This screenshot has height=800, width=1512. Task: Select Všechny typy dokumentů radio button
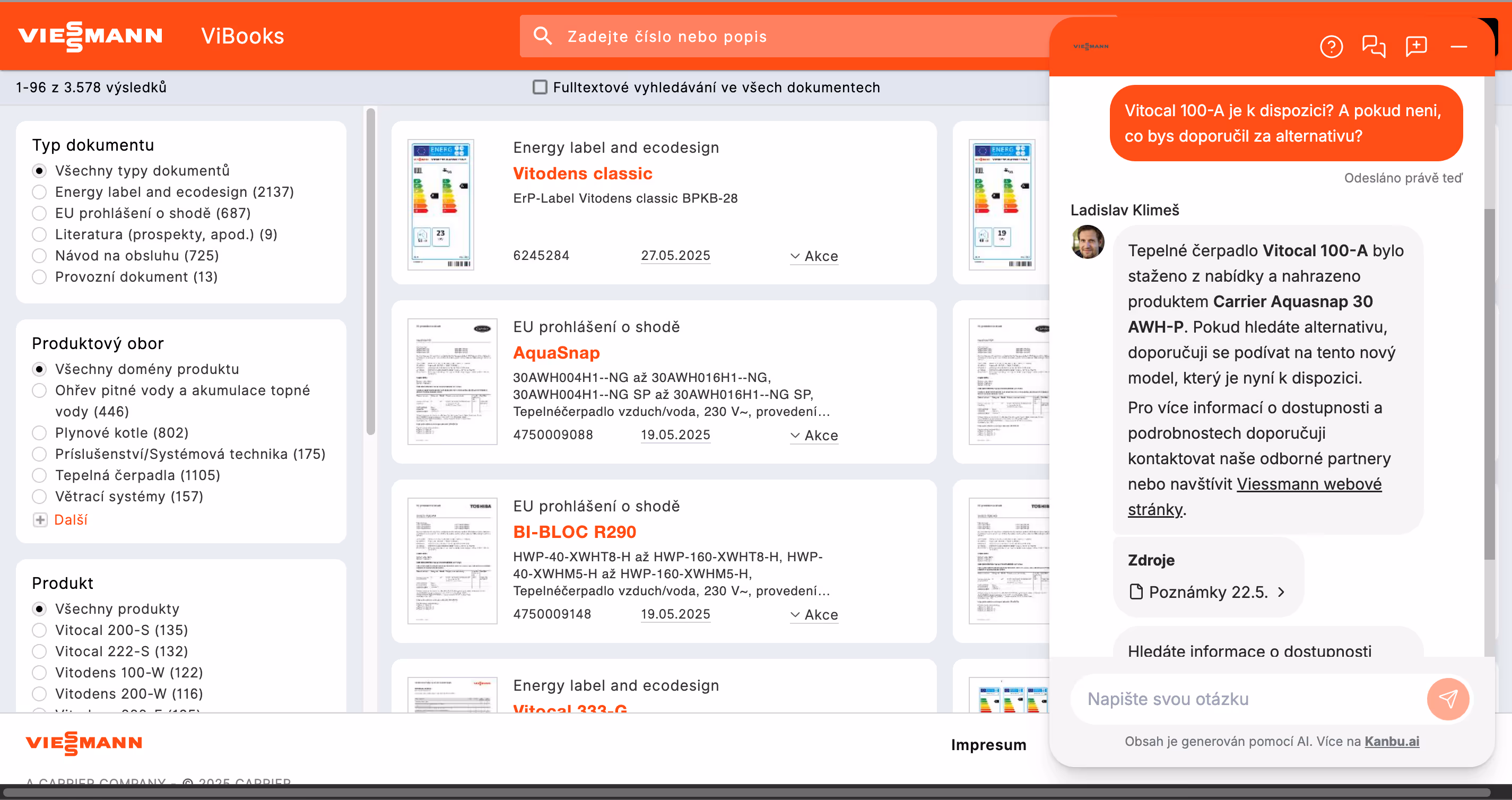coord(39,171)
